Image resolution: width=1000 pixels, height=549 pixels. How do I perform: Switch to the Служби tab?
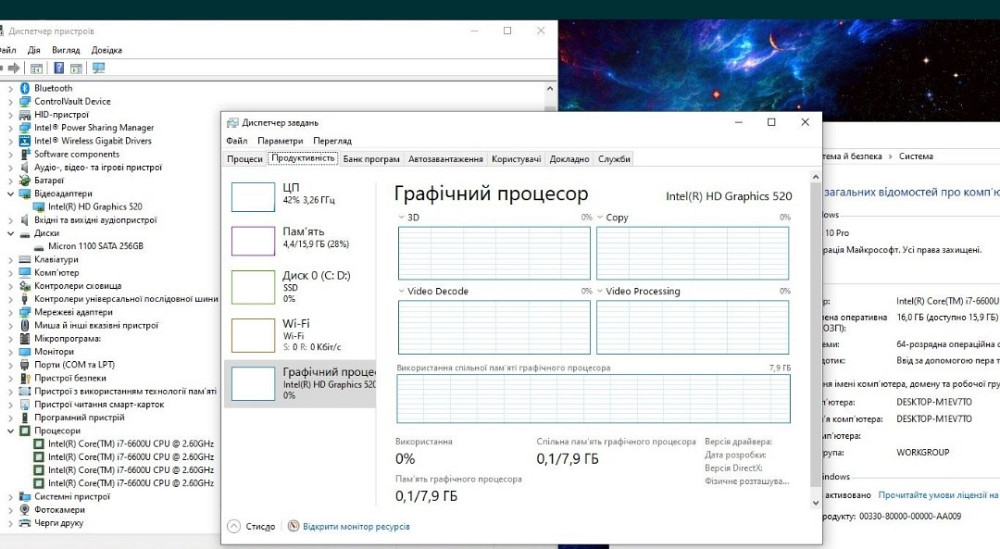click(614, 159)
